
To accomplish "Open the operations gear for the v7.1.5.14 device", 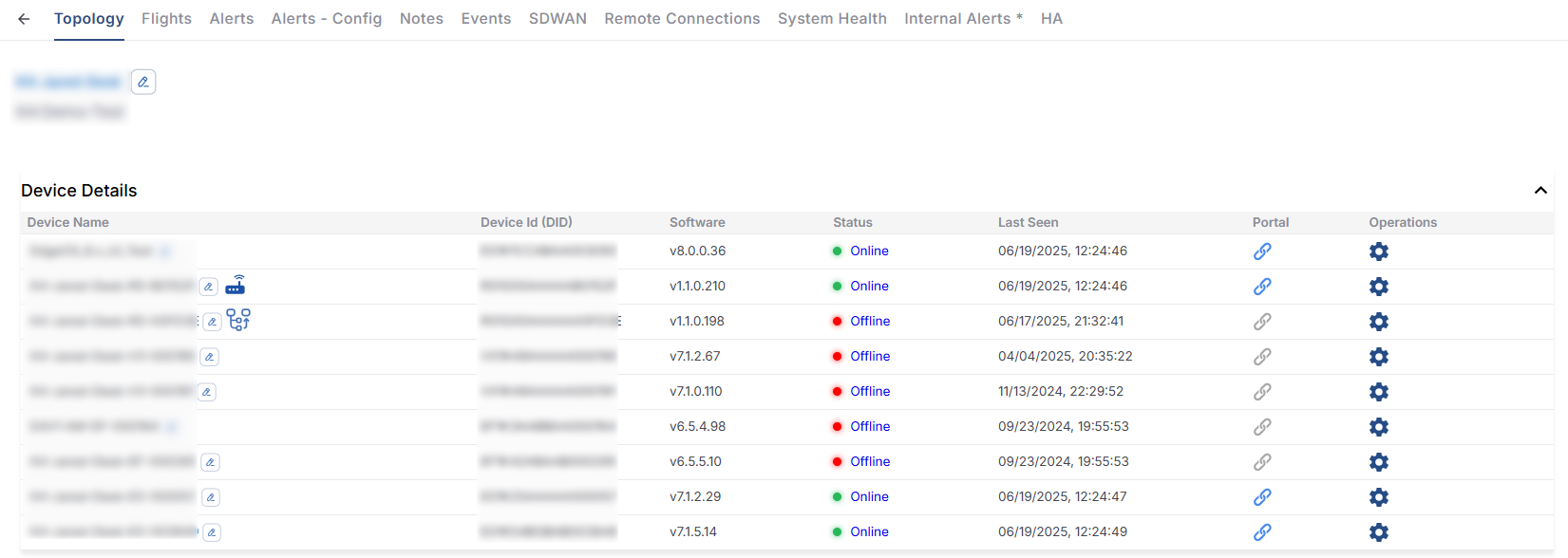I will [1379, 532].
